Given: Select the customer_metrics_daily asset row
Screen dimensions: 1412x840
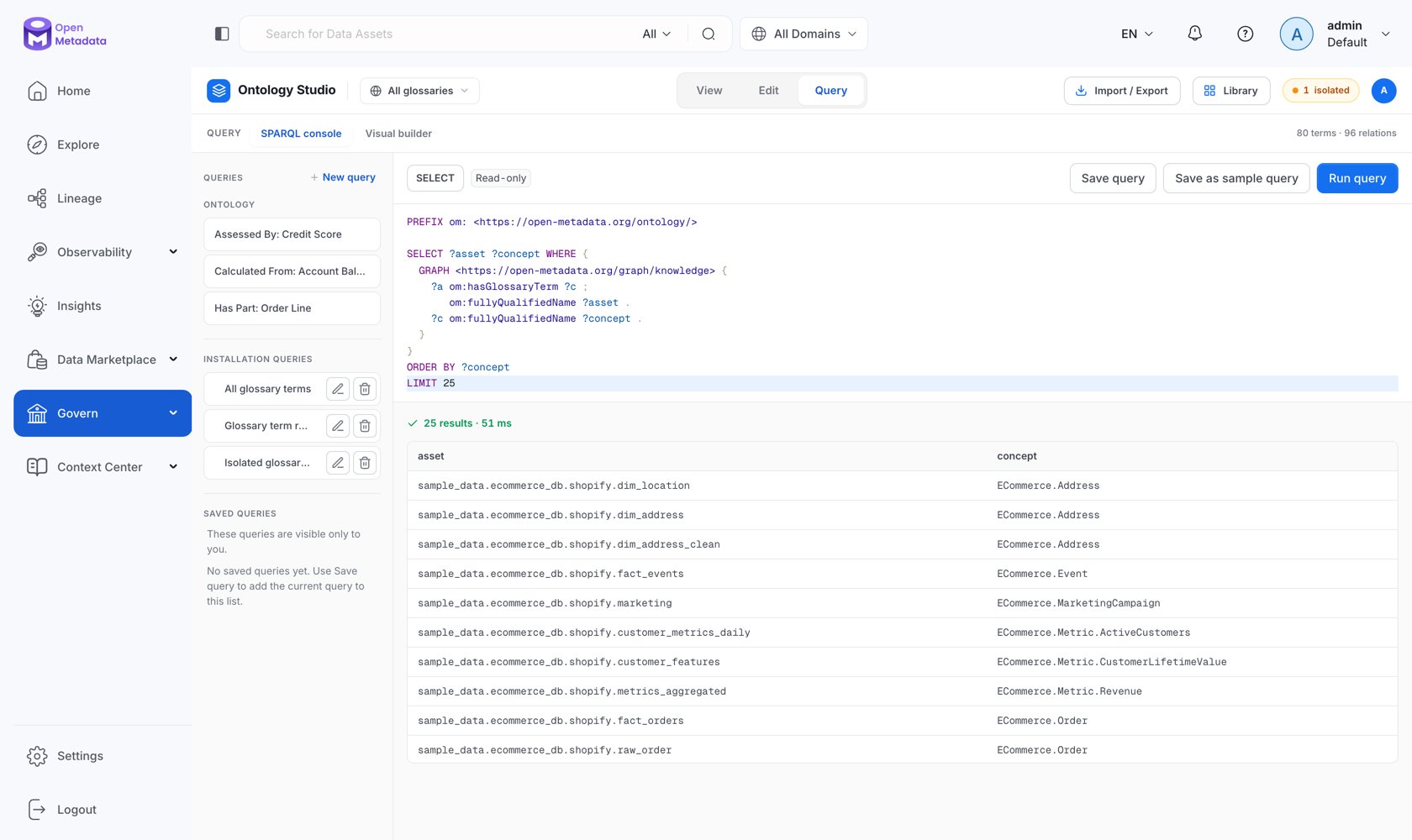Looking at the screenshot, I should click(x=902, y=633).
